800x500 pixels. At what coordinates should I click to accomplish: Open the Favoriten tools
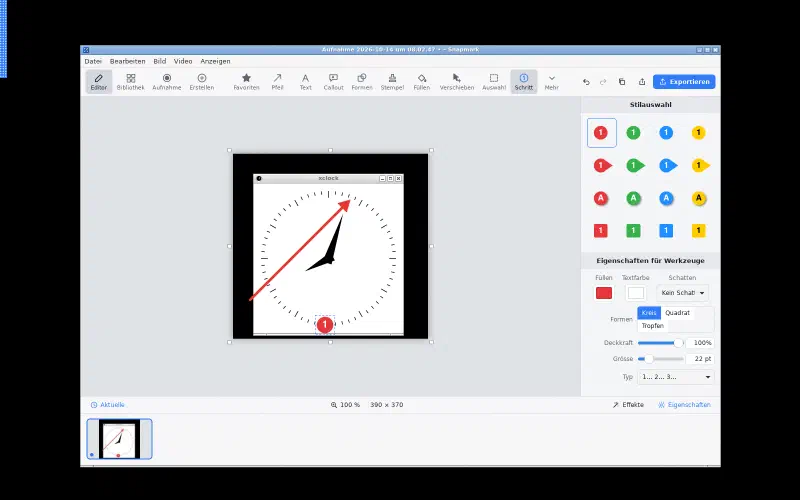click(x=246, y=82)
